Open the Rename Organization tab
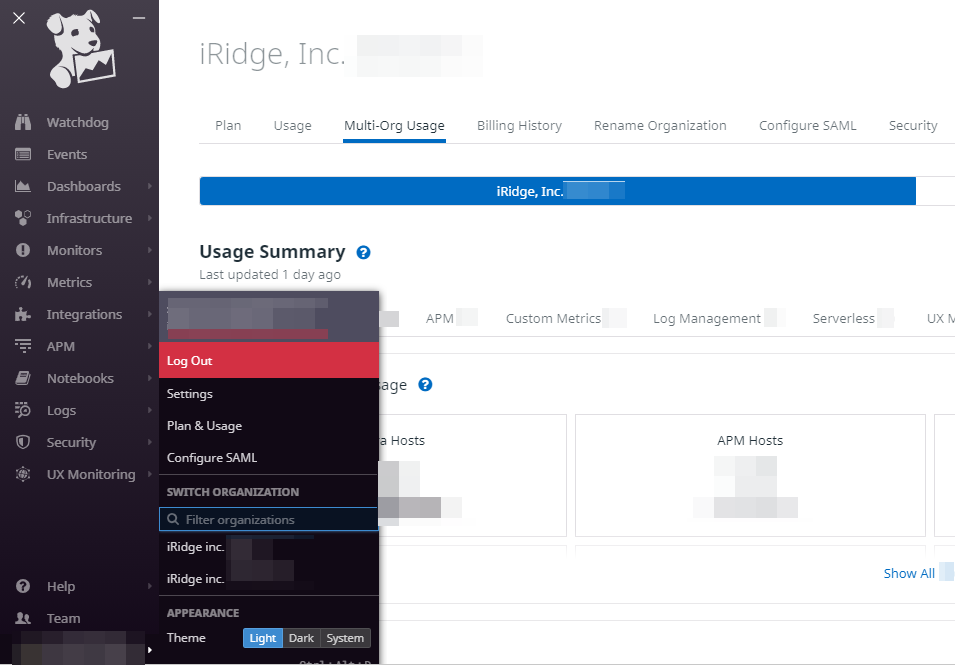The width and height of the screenshot is (955, 665). 660,125
